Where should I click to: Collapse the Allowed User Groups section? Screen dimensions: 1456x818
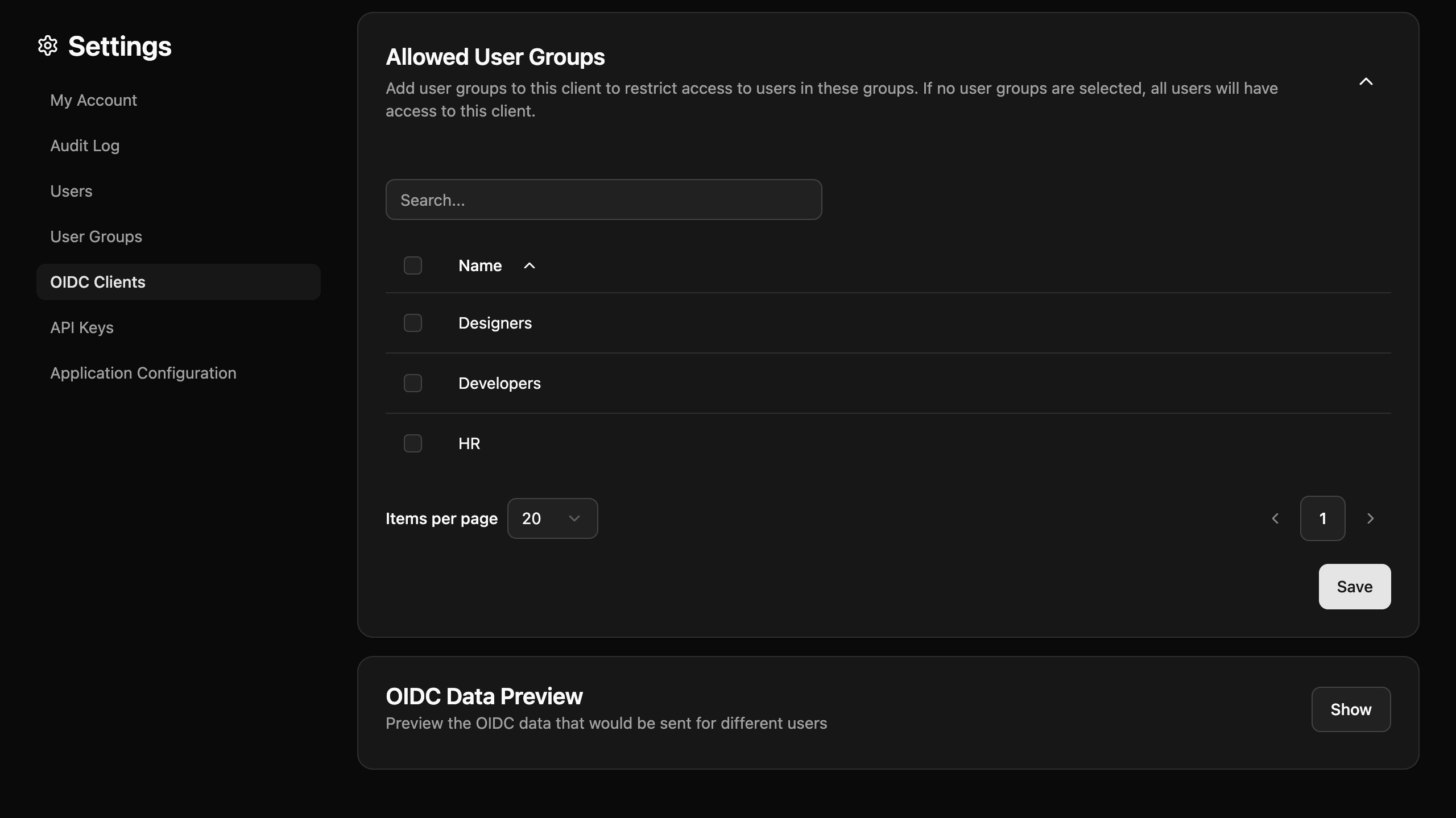[1366, 81]
